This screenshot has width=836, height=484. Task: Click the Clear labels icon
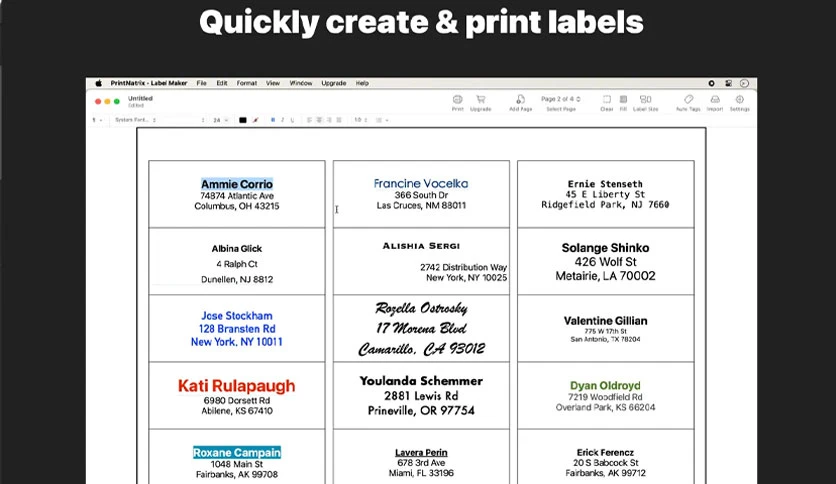pyautogui.click(x=607, y=100)
